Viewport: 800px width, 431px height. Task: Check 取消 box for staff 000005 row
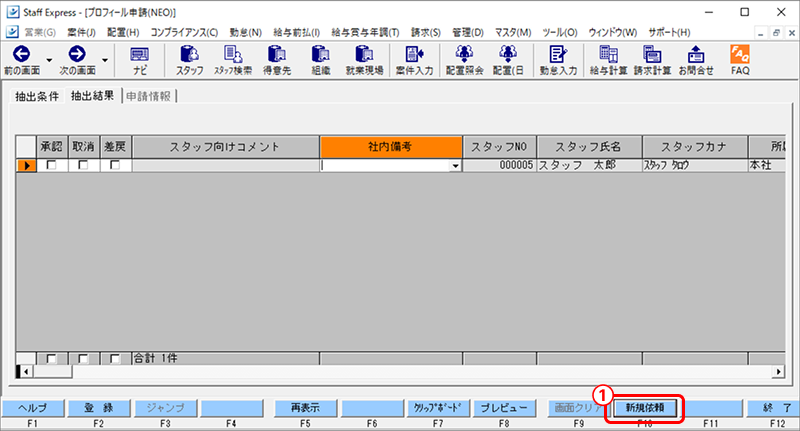coord(83,165)
